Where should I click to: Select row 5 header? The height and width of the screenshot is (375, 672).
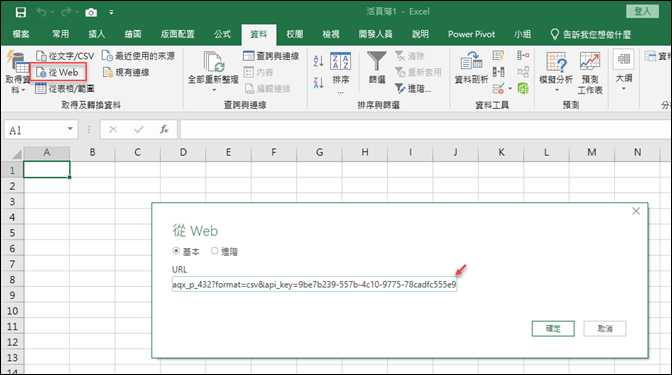tap(12, 233)
